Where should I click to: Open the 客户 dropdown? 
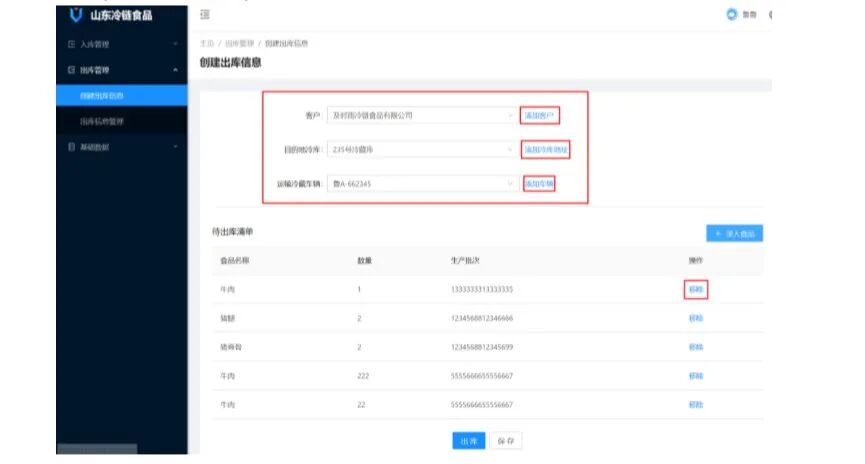422,115
